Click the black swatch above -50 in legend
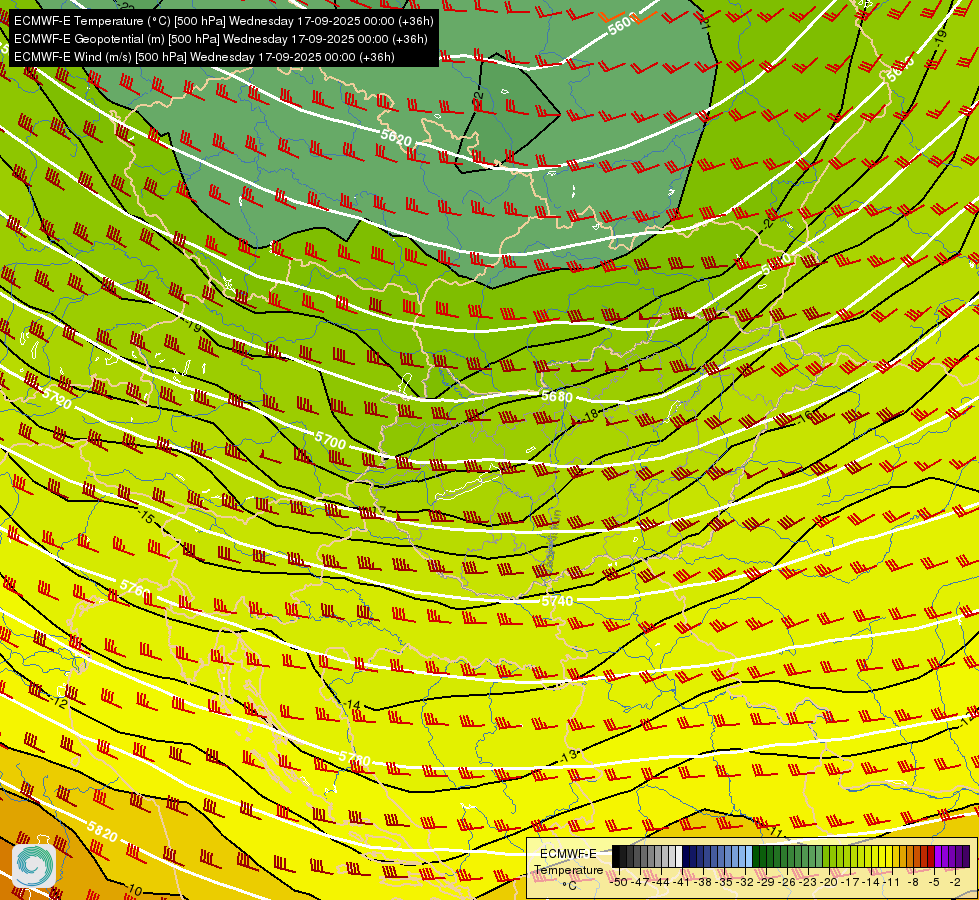The height and width of the screenshot is (900, 979). tap(616, 857)
